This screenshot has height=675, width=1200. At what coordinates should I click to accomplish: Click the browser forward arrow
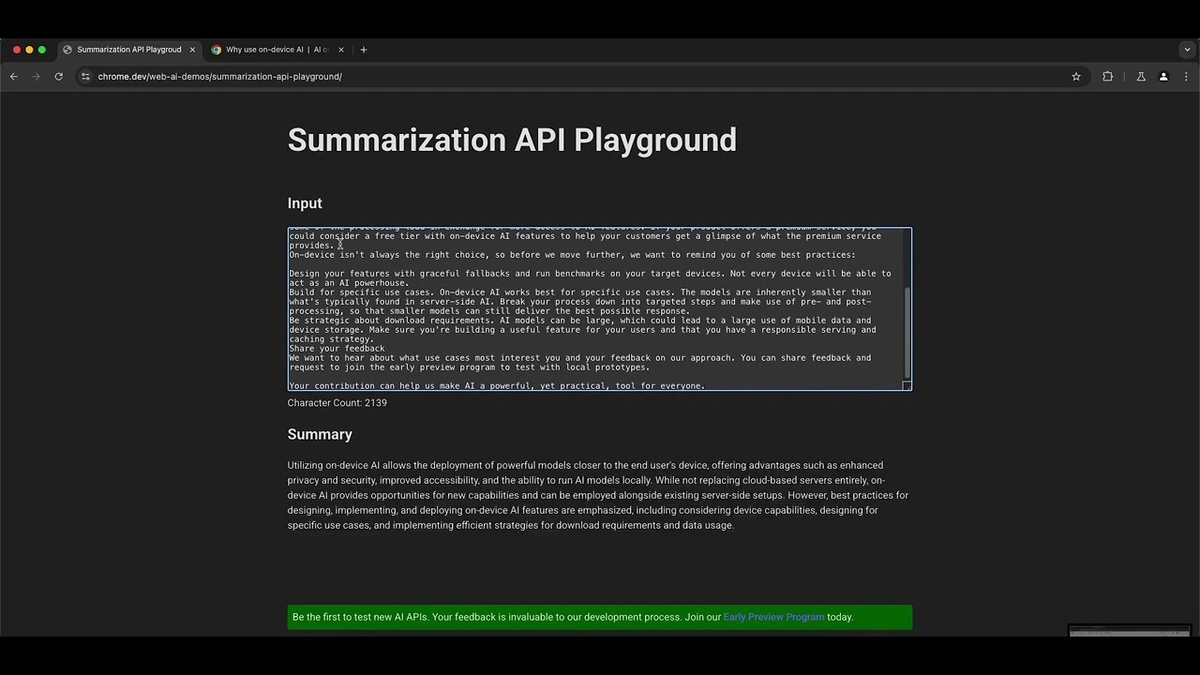click(x=36, y=76)
